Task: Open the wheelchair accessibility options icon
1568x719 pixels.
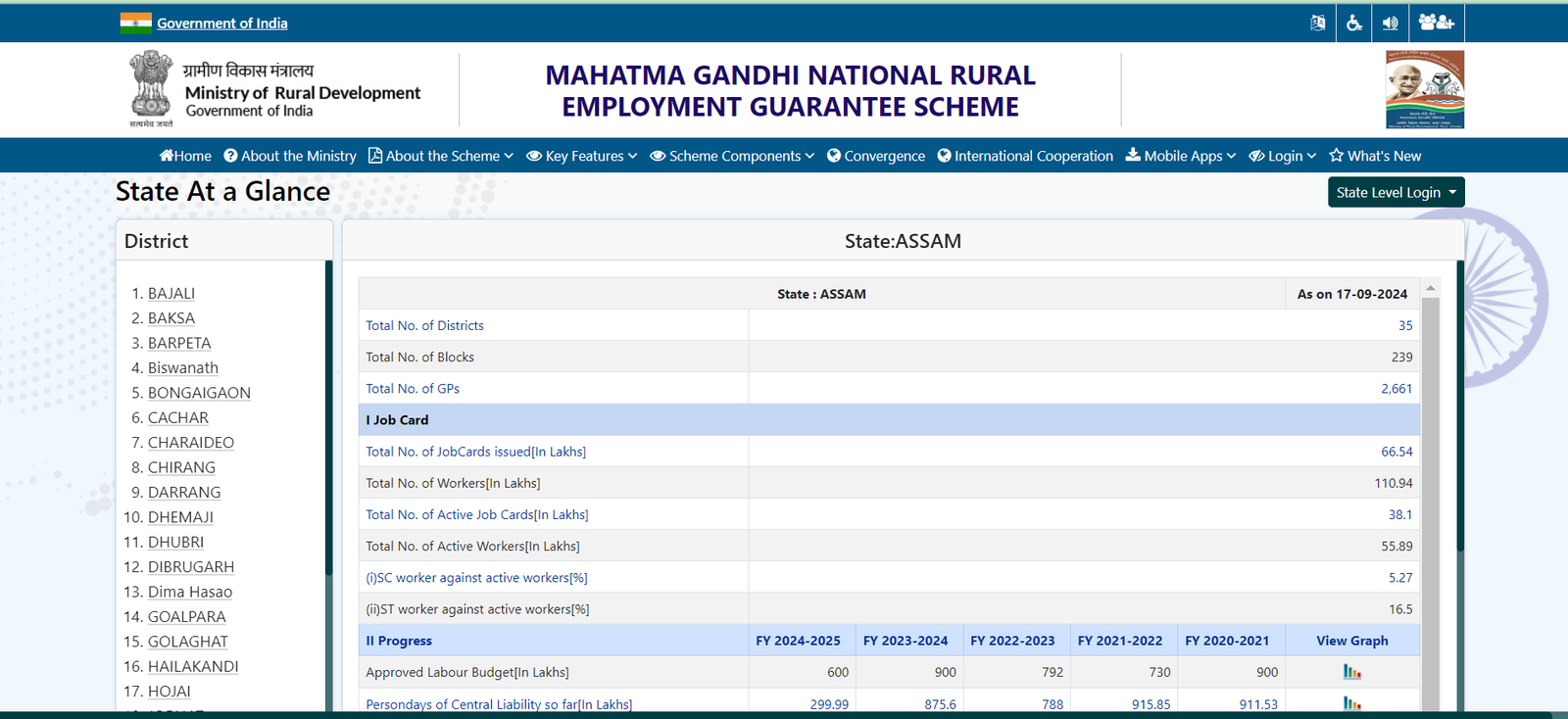Action: 1354,23
